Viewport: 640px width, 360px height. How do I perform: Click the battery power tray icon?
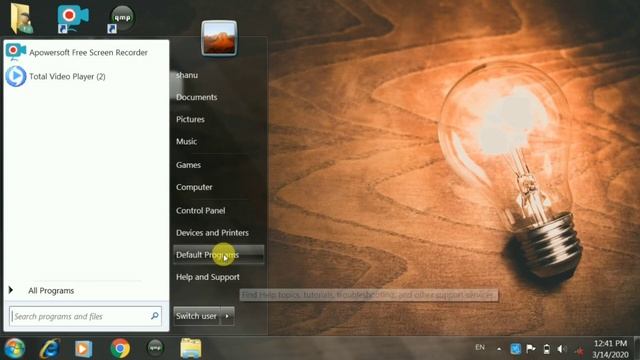pyautogui.click(x=547, y=349)
